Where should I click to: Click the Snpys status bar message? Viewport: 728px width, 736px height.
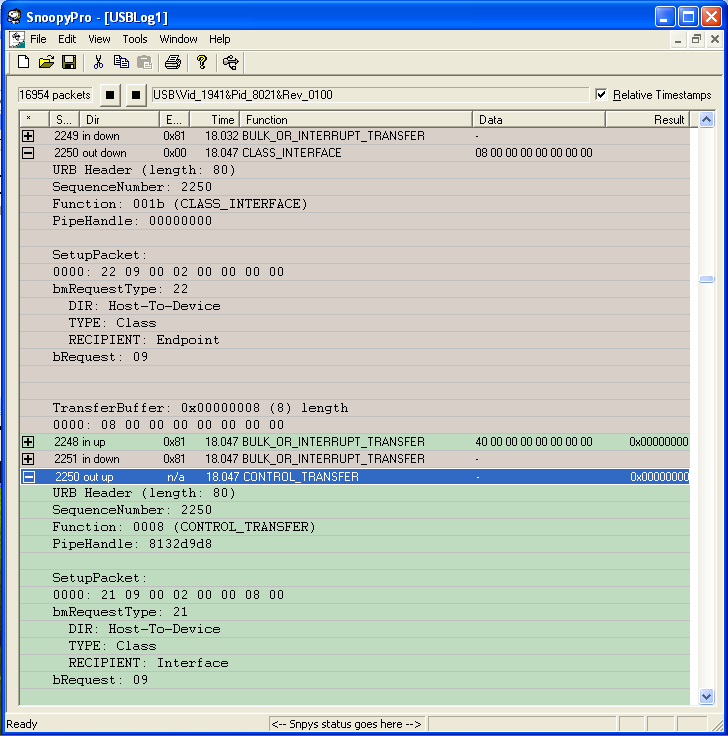[346, 724]
